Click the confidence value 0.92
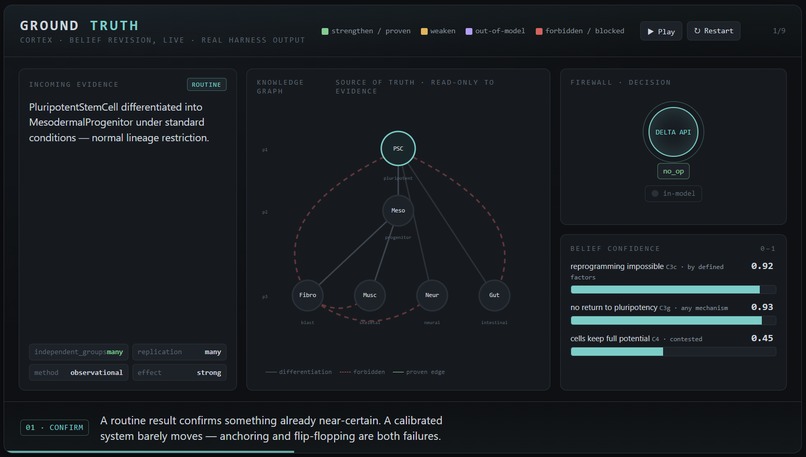 pyautogui.click(x=762, y=266)
